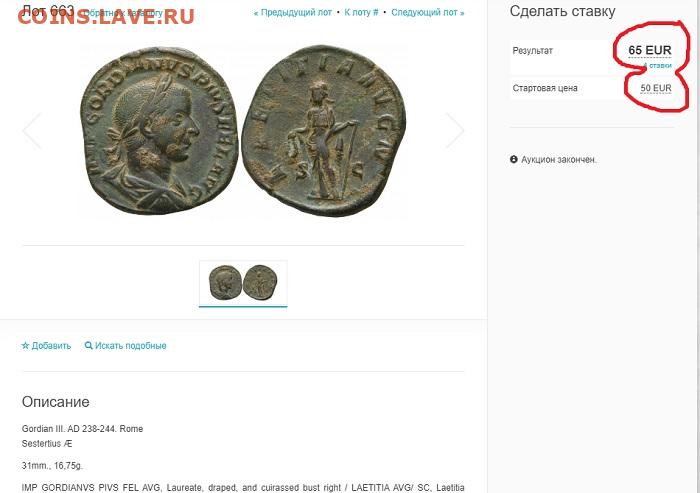
Task: Open the «Предыдущий лот» link
Action: pos(293,13)
